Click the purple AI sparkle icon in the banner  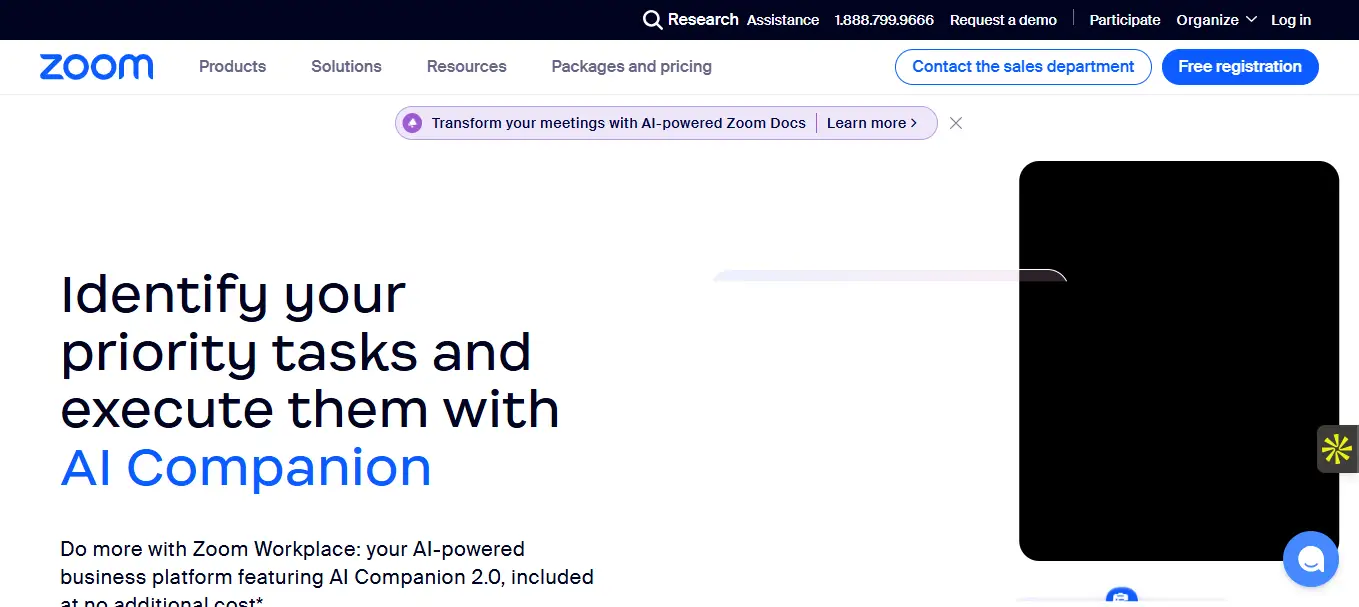click(x=413, y=122)
